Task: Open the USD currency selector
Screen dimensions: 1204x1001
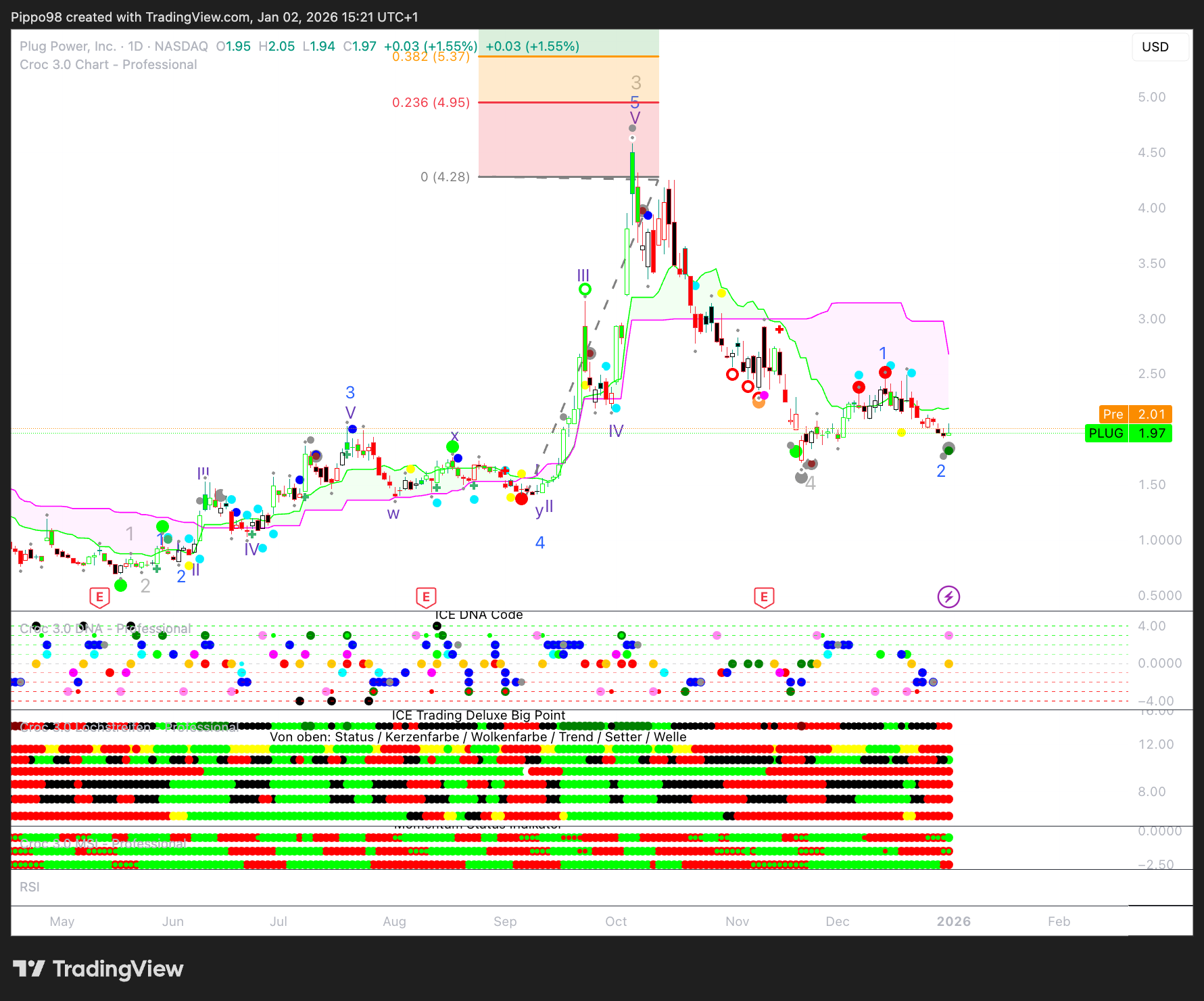Action: (x=1155, y=47)
